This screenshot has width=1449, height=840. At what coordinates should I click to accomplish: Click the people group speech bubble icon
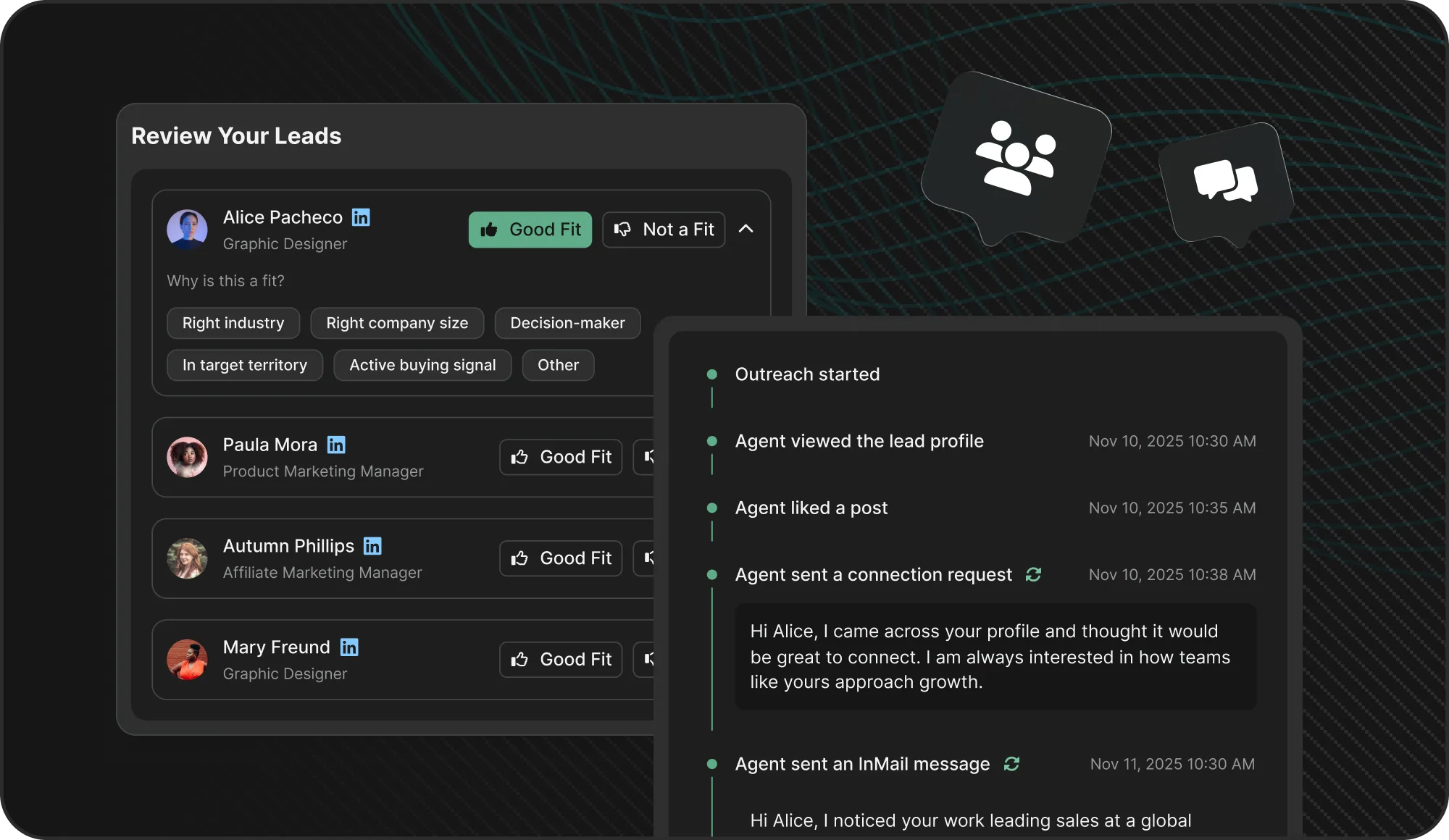point(1016,158)
